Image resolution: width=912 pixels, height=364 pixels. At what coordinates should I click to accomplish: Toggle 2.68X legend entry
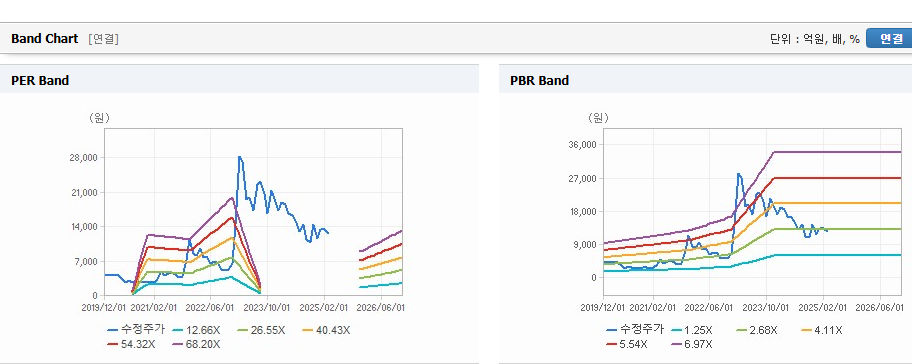[756, 330]
